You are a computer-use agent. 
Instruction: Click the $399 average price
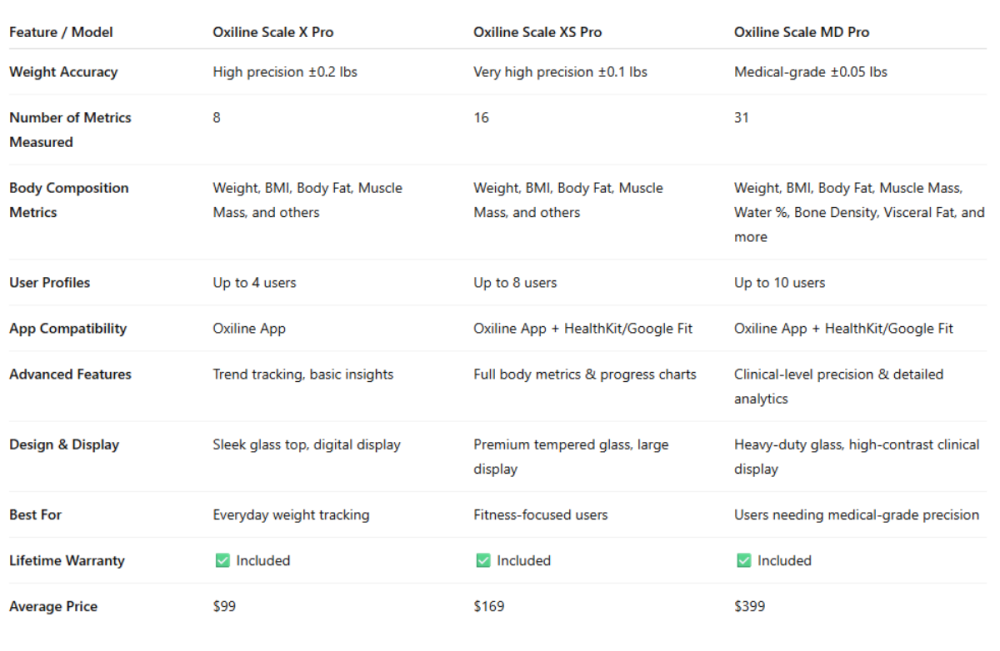click(750, 606)
